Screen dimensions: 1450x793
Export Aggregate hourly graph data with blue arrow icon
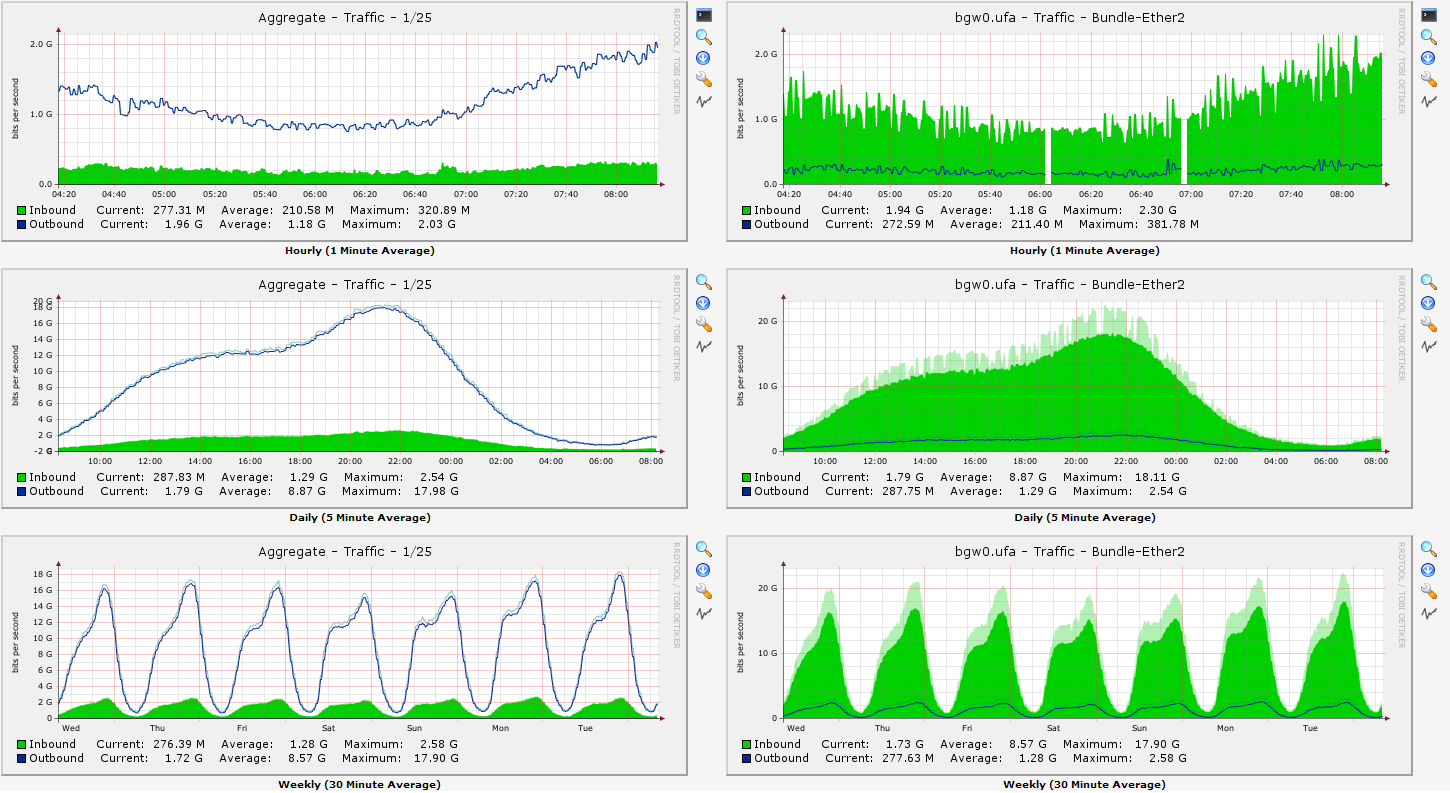[704, 58]
